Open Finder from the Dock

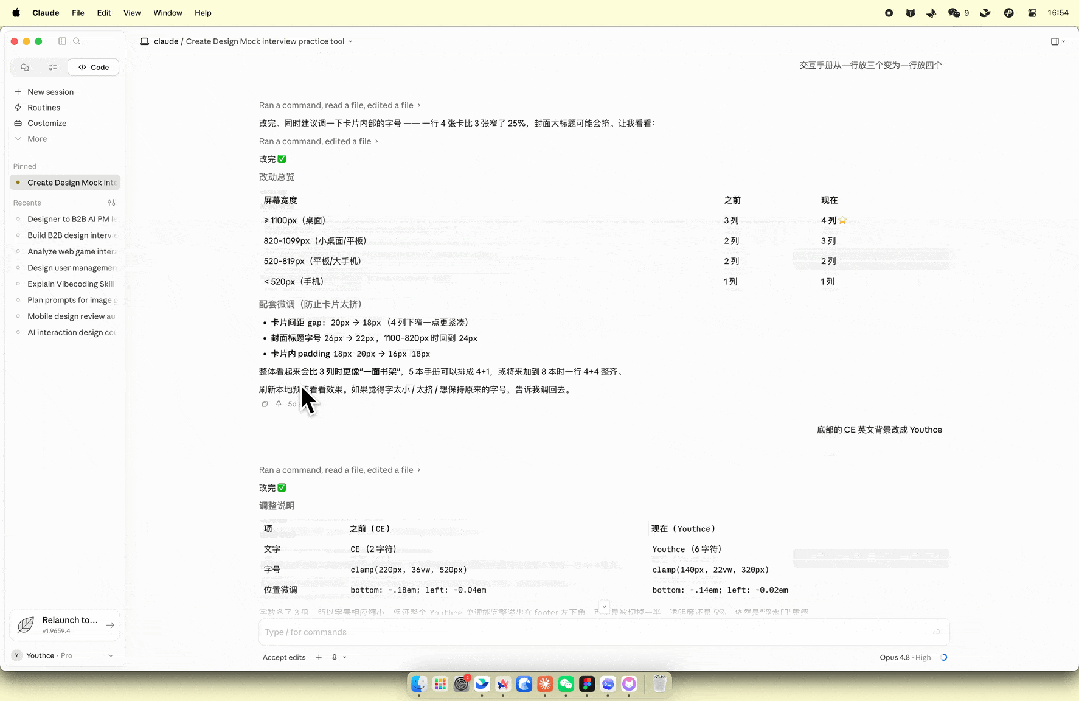418,684
